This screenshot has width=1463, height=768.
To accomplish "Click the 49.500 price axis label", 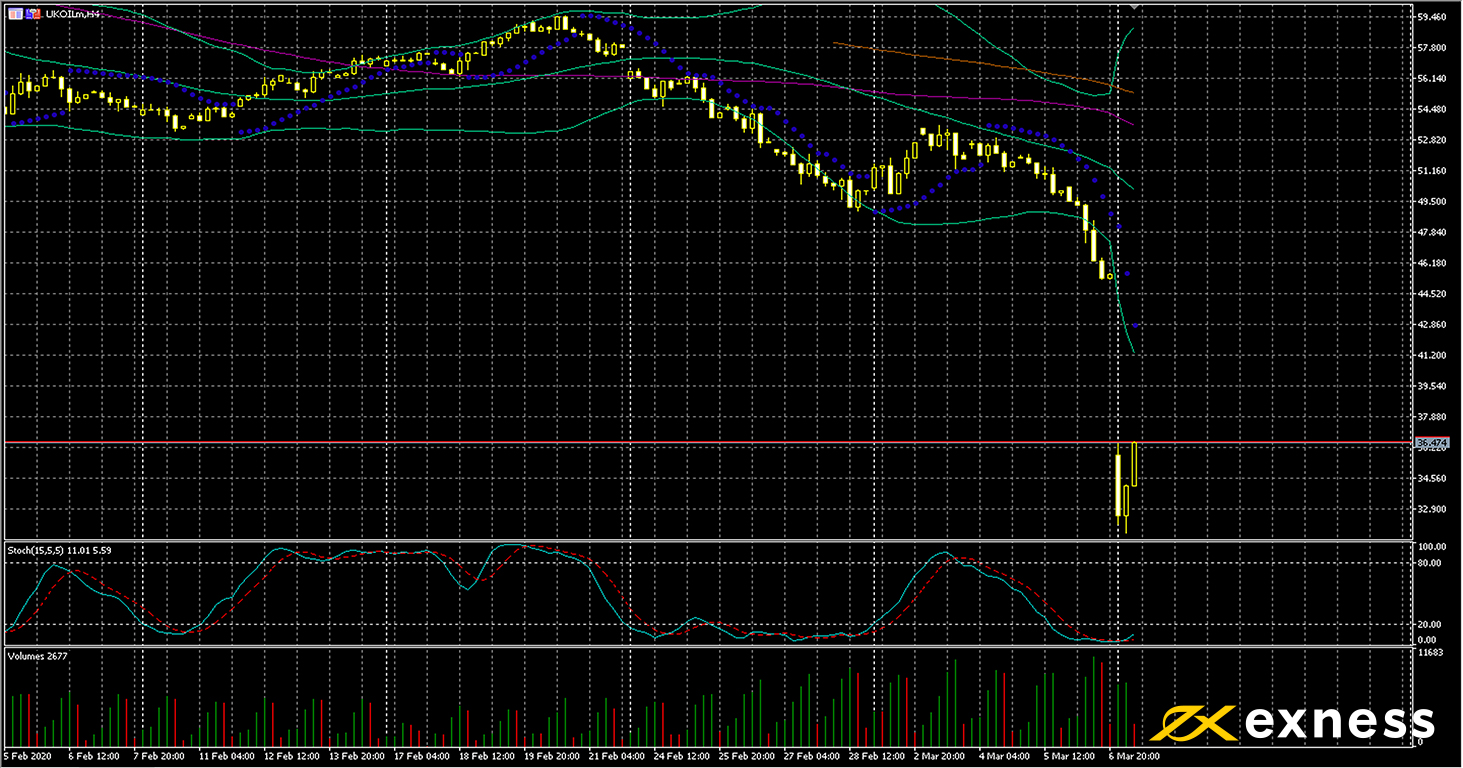I will [x=1432, y=202].
